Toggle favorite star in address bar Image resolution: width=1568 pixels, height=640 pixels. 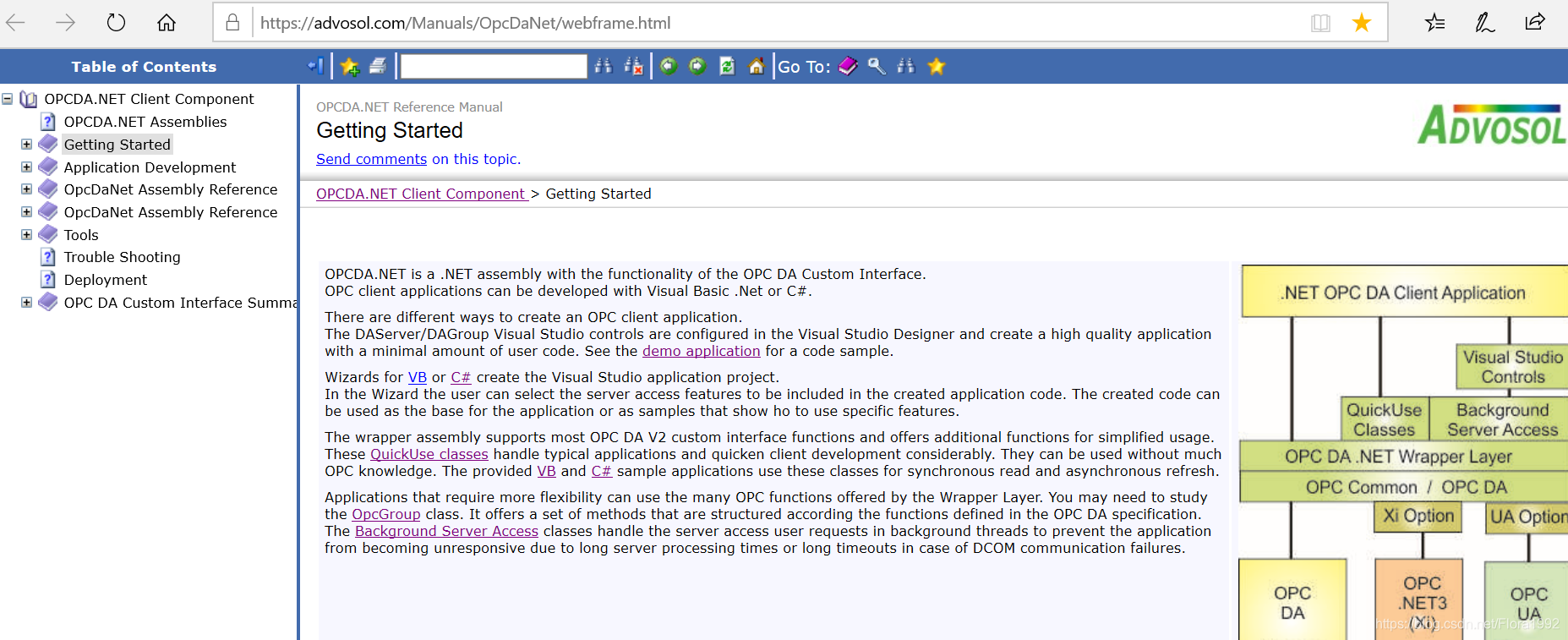click(1361, 23)
